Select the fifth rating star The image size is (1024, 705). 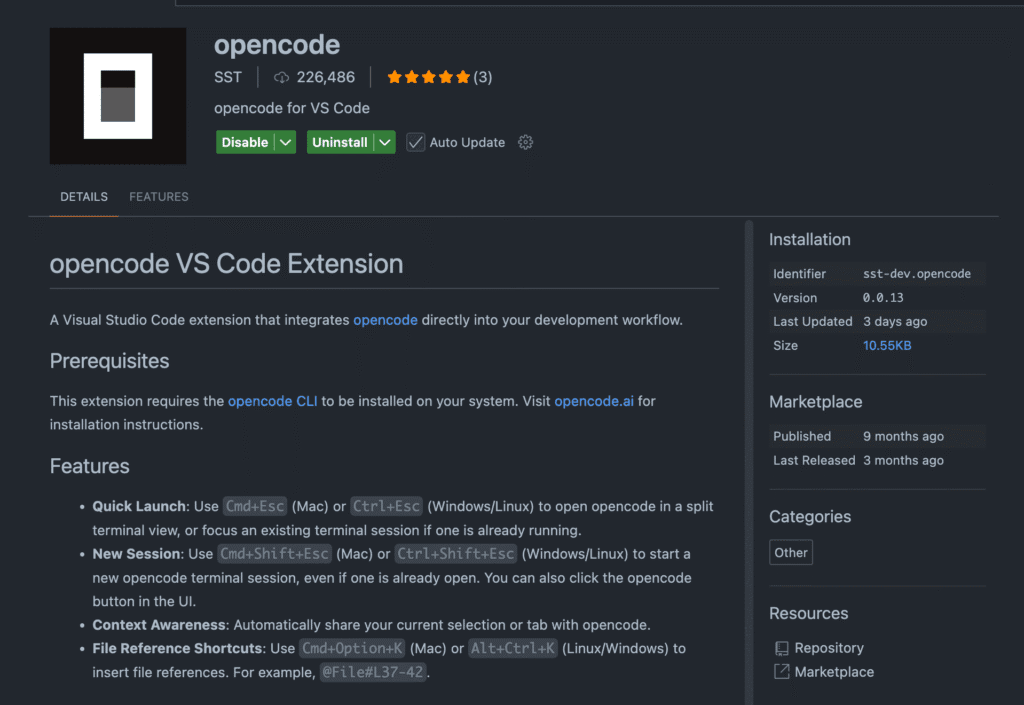(x=462, y=75)
